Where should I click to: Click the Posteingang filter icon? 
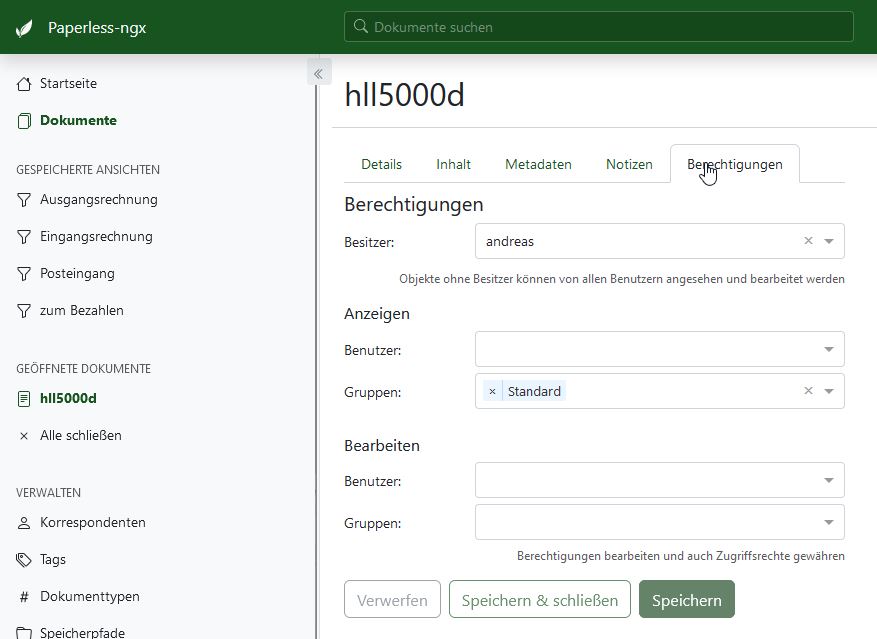[24, 274]
